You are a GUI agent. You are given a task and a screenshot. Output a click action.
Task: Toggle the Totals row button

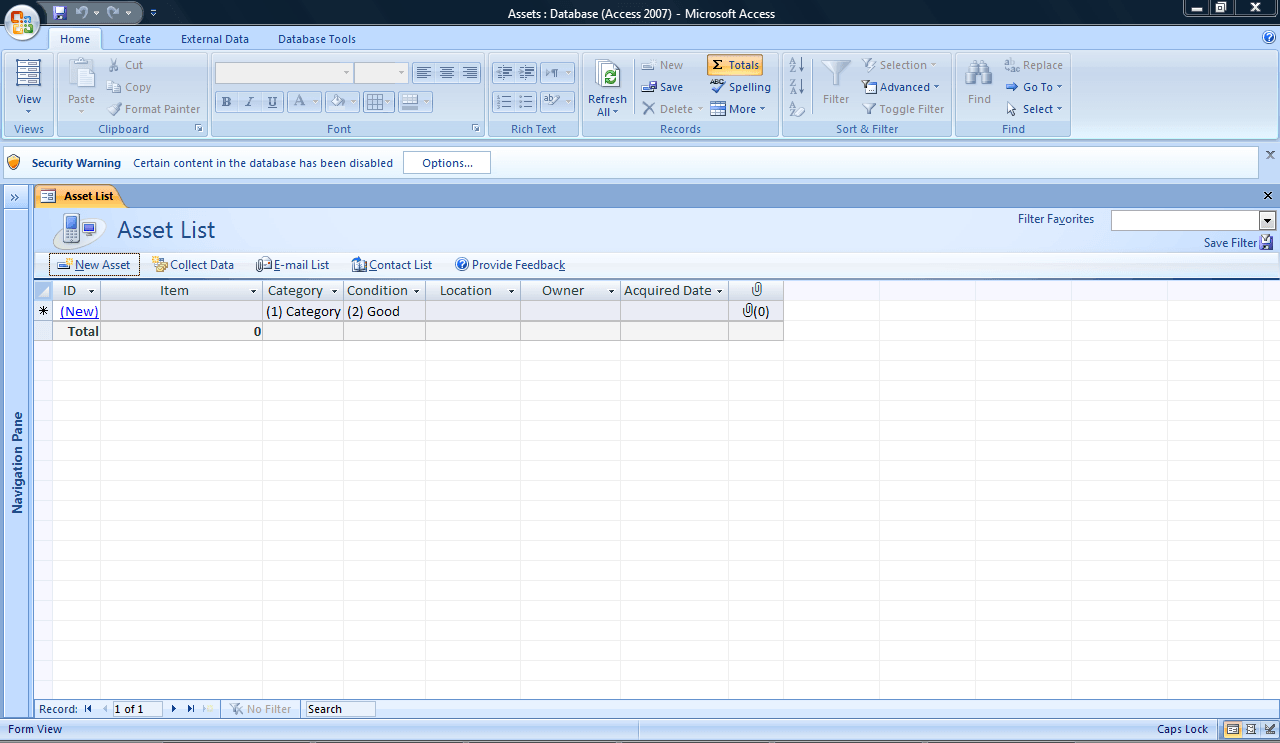735,65
